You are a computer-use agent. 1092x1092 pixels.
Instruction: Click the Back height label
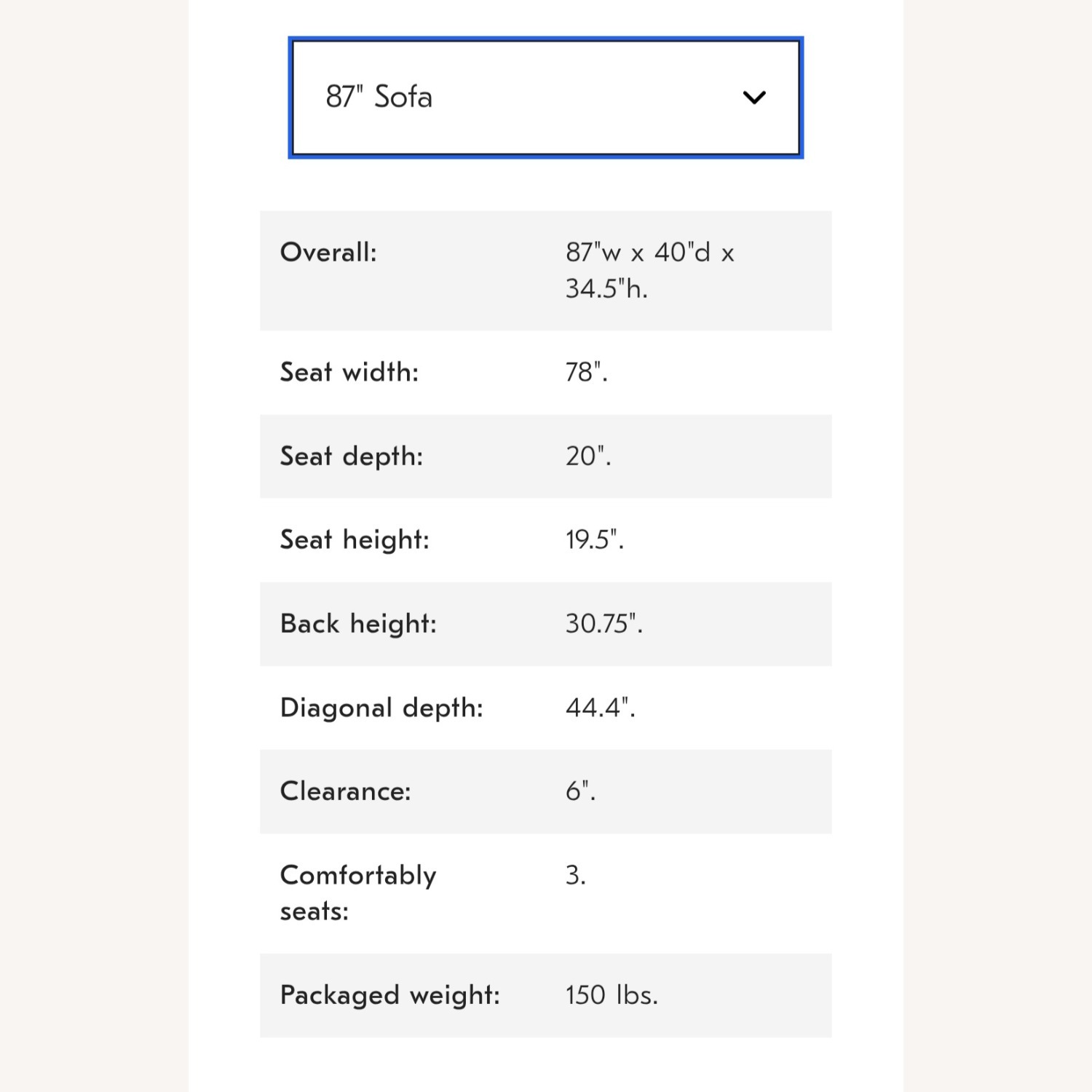(x=358, y=624)
